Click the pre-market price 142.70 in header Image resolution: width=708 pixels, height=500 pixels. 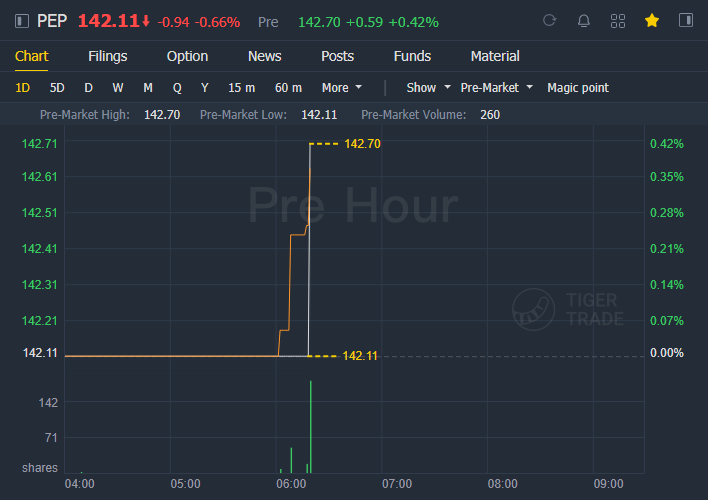320,22
